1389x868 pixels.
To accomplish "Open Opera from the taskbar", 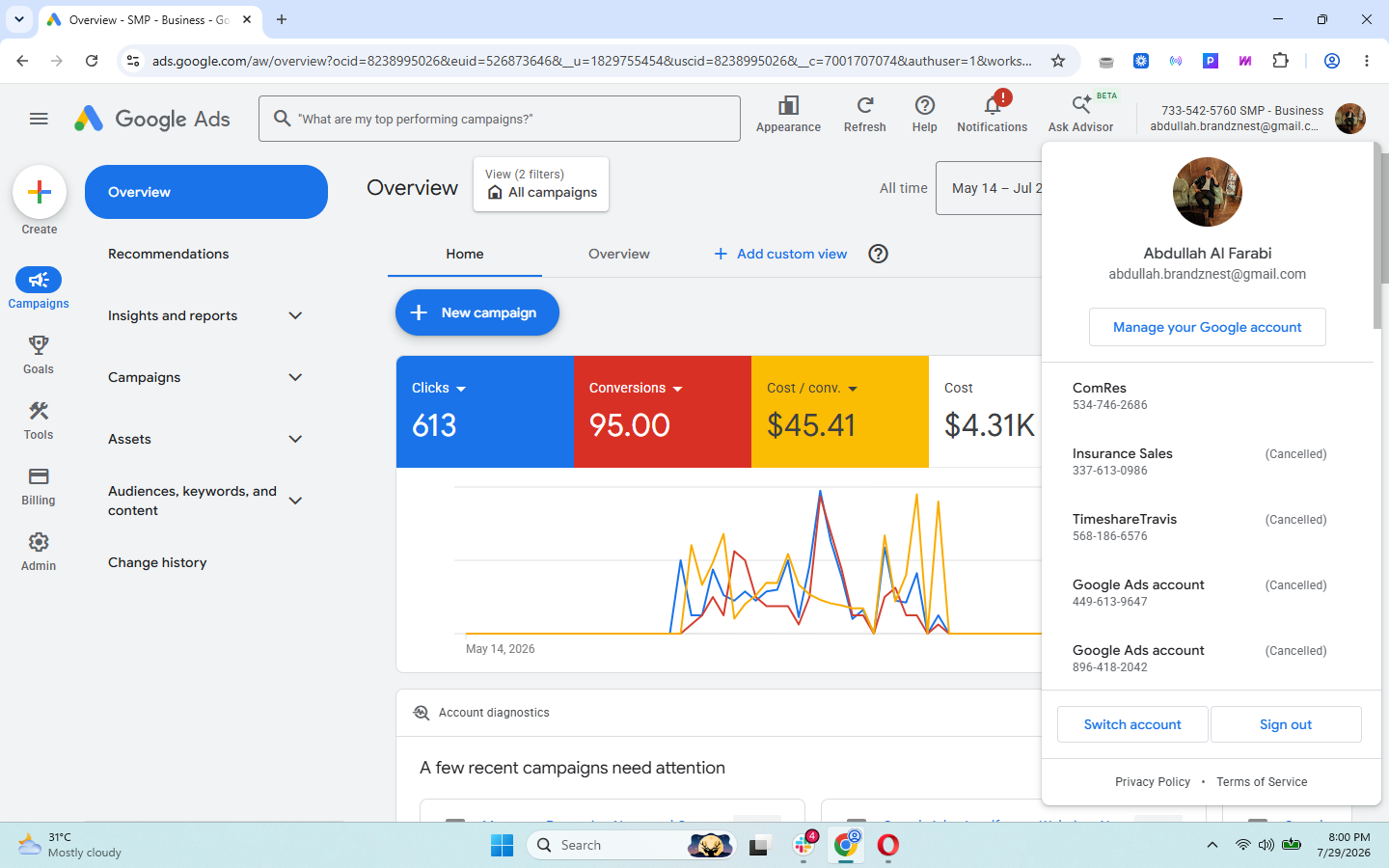I will 888,846.
